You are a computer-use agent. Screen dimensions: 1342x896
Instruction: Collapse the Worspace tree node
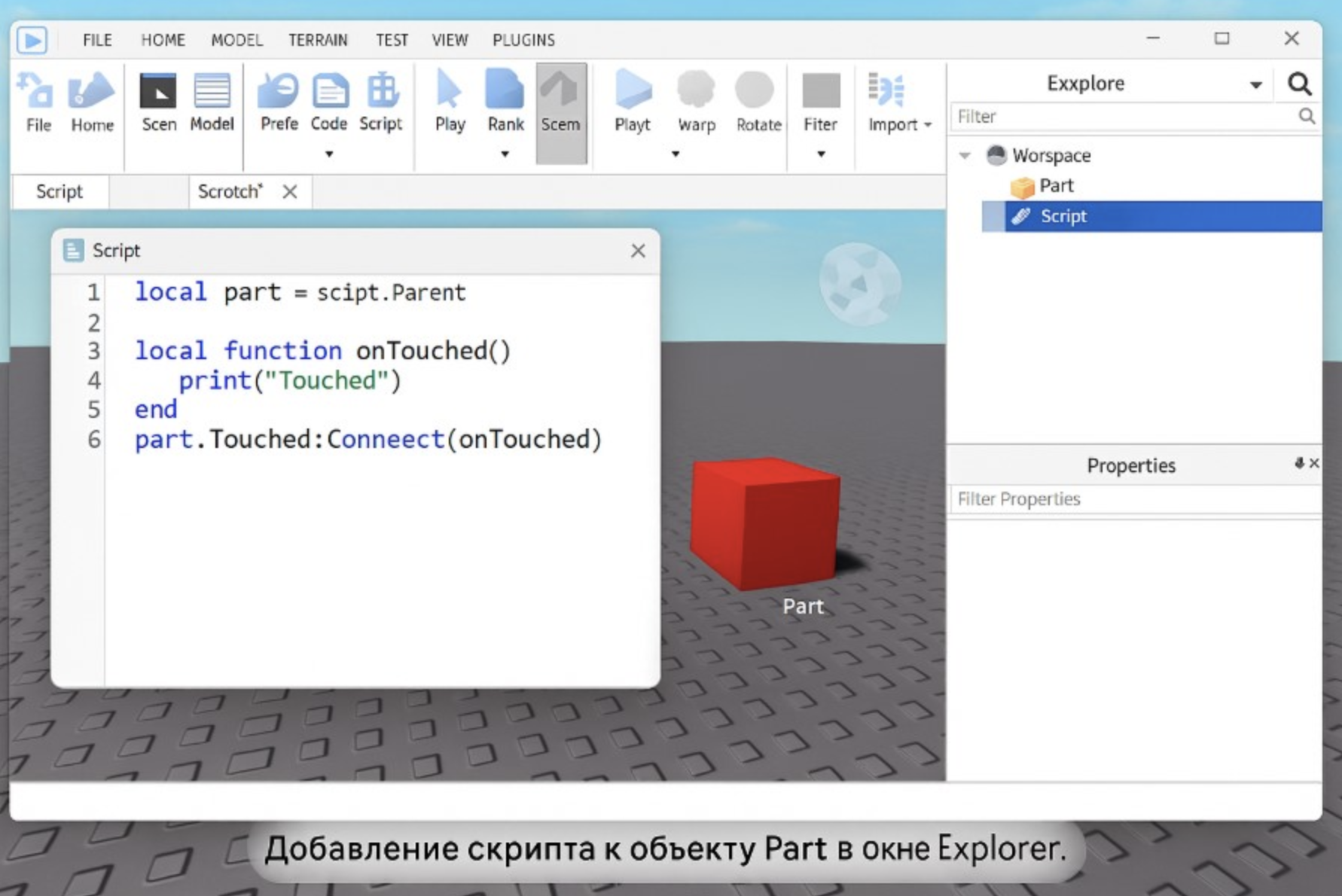coord(965,156)
